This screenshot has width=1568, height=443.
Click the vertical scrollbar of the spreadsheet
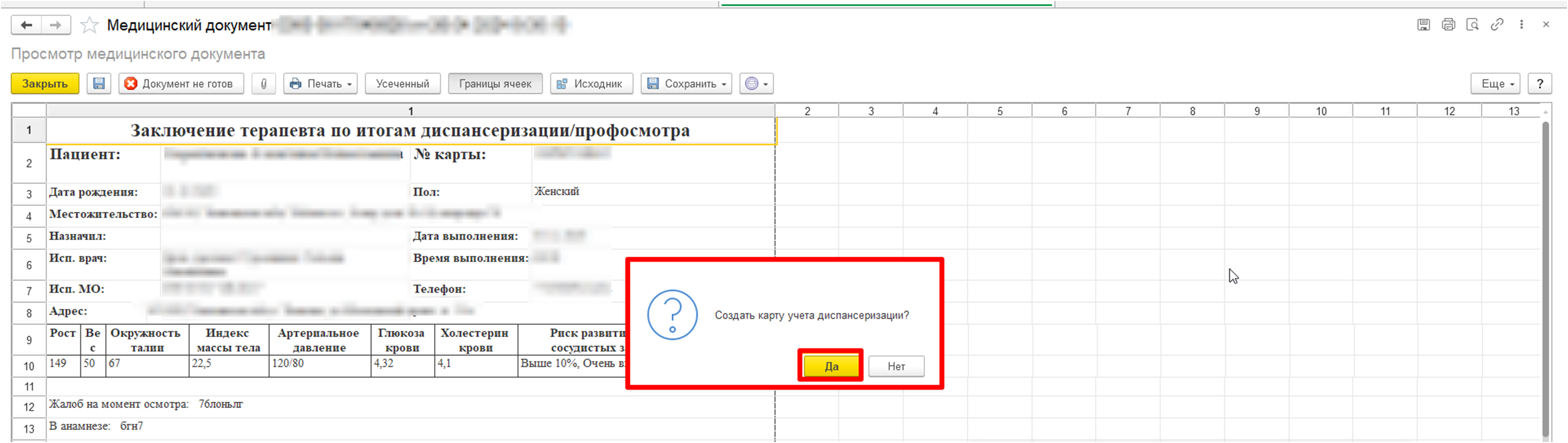1545,273
